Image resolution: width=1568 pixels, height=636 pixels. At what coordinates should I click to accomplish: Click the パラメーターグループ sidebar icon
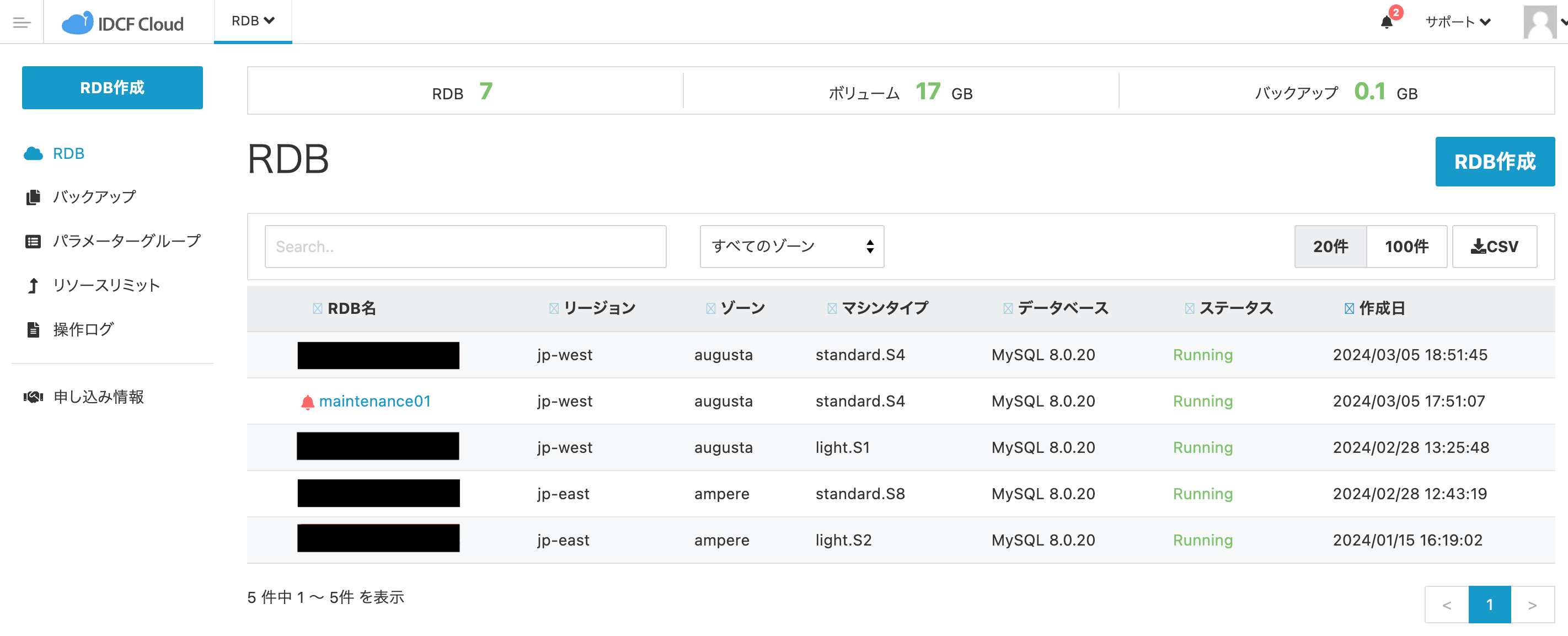point(33,241)
